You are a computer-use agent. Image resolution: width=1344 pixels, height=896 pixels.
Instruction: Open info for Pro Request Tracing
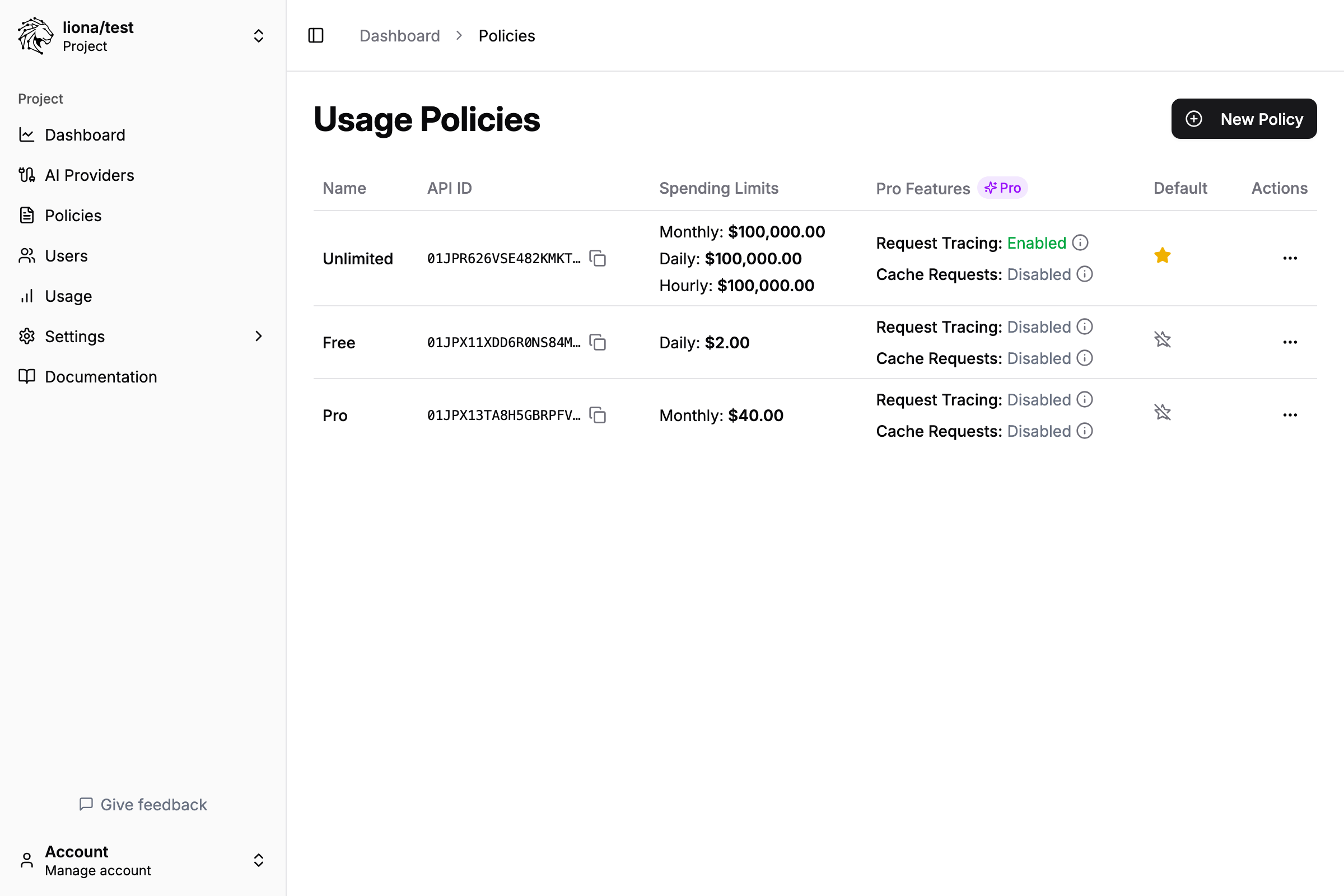pyautogui.click(x=1084, y=399)
